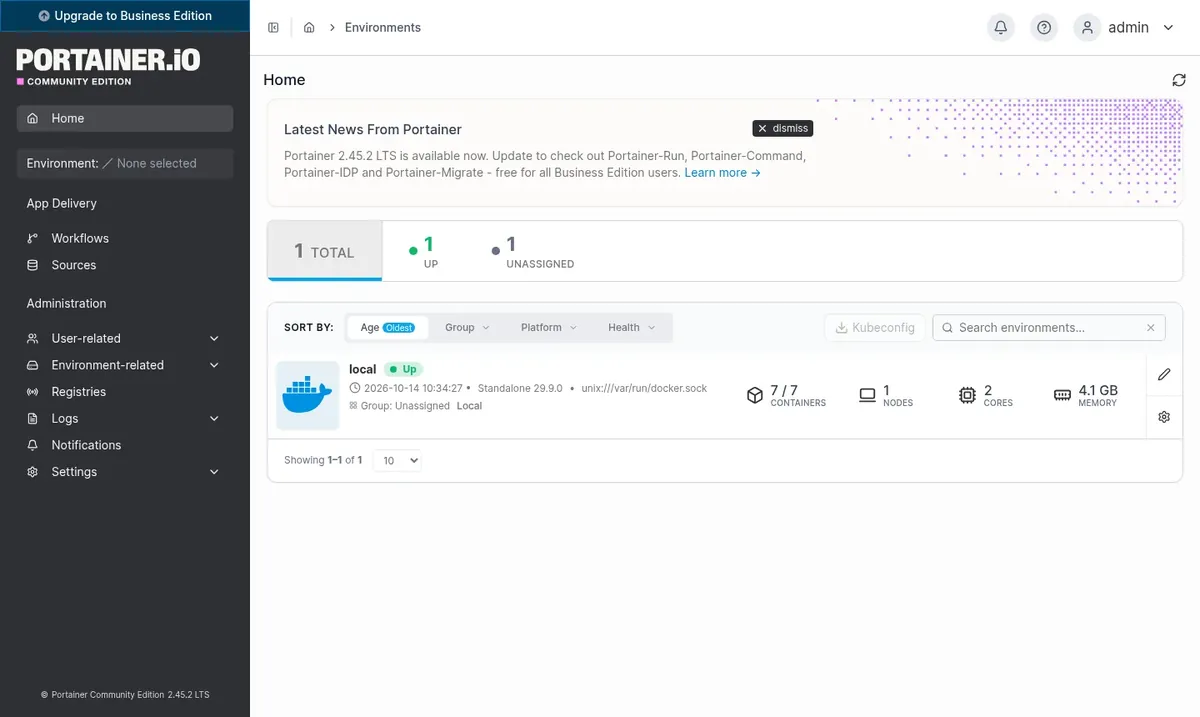Viewport: 1200px width, 717px height.
Task: Change items per page dropdown 10
Action: click(398, 460)
